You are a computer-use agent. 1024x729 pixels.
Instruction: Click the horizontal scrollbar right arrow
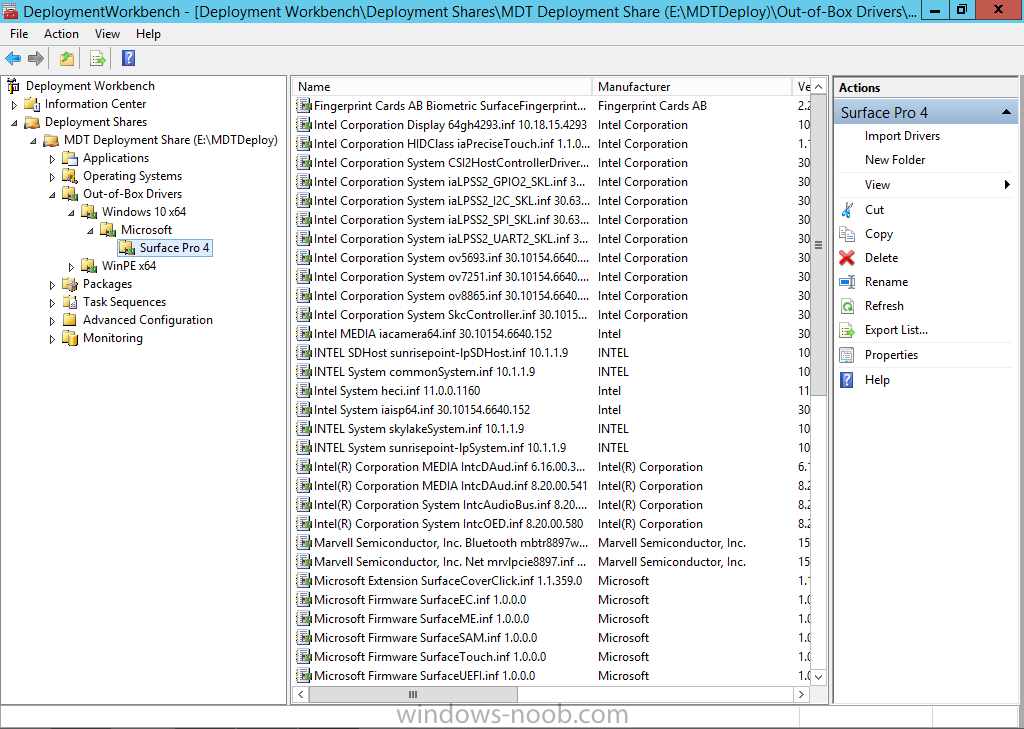[801, 695]
